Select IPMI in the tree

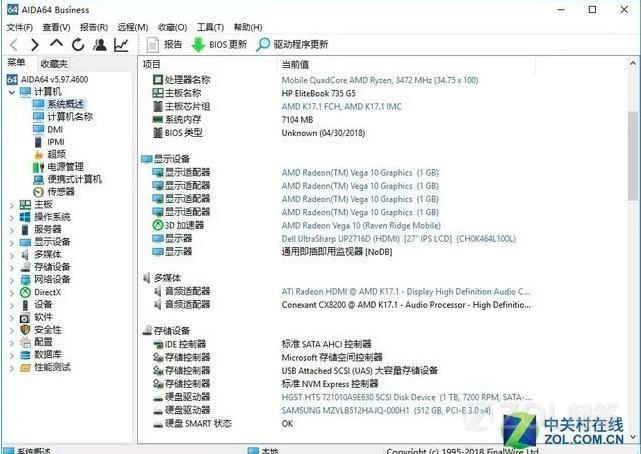(56, 142)
